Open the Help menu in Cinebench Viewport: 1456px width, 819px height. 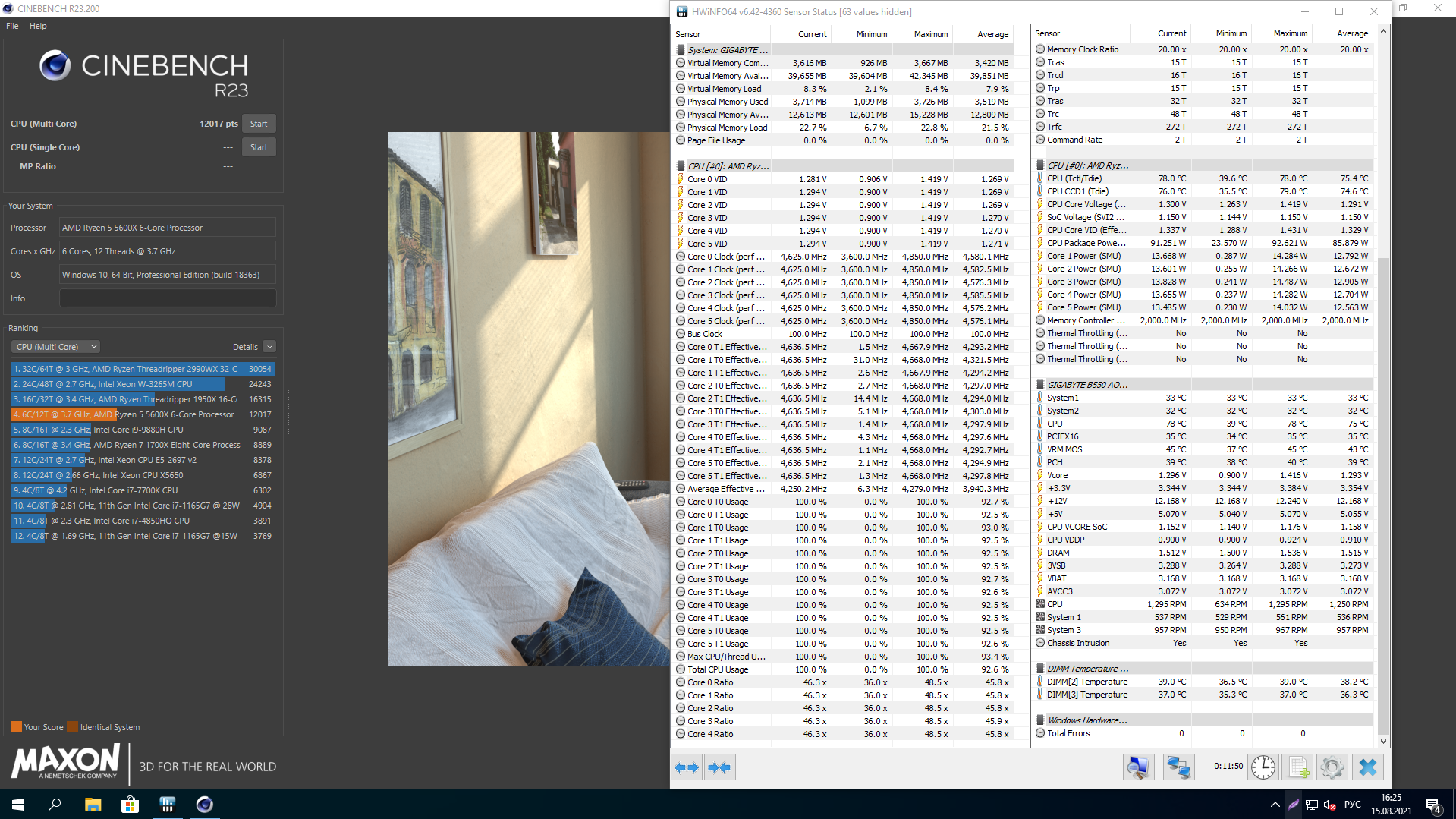(x=38, y=26)
